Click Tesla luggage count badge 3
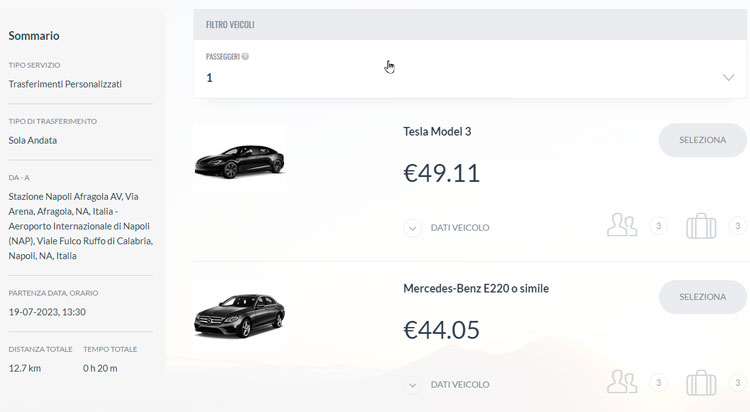This screenshot has height=412, width=750. (738, 226)
